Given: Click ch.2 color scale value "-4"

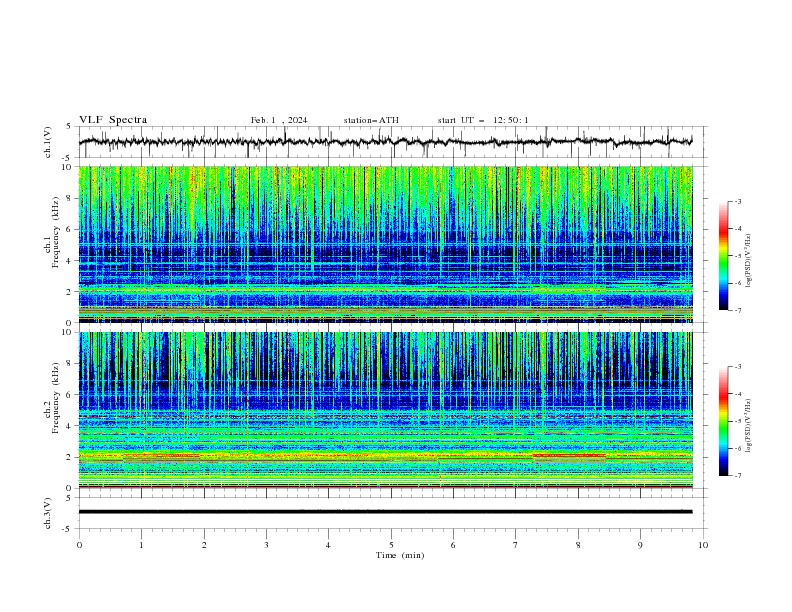Looking at the screenshot, I should tap(738, 394).
